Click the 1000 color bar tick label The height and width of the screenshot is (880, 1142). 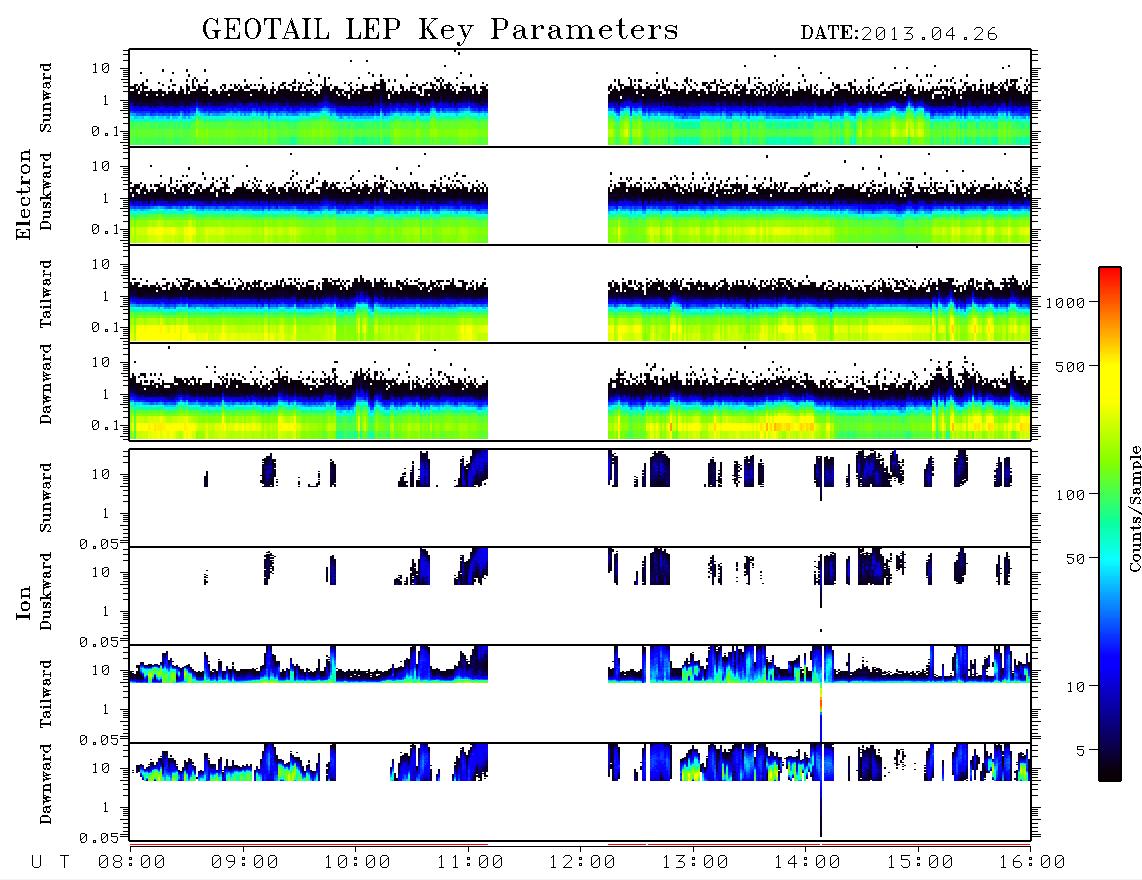coord(1065,303)
